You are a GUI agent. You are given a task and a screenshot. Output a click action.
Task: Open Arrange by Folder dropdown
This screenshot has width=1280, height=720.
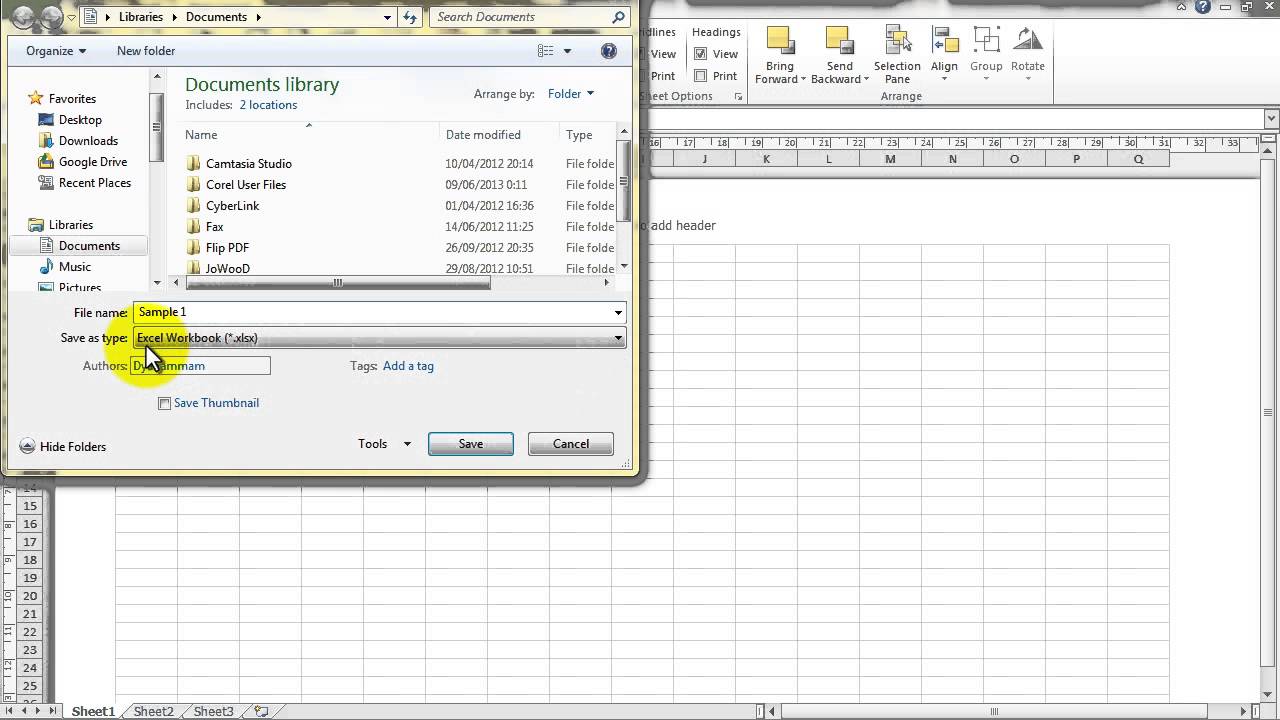[570, 94]
